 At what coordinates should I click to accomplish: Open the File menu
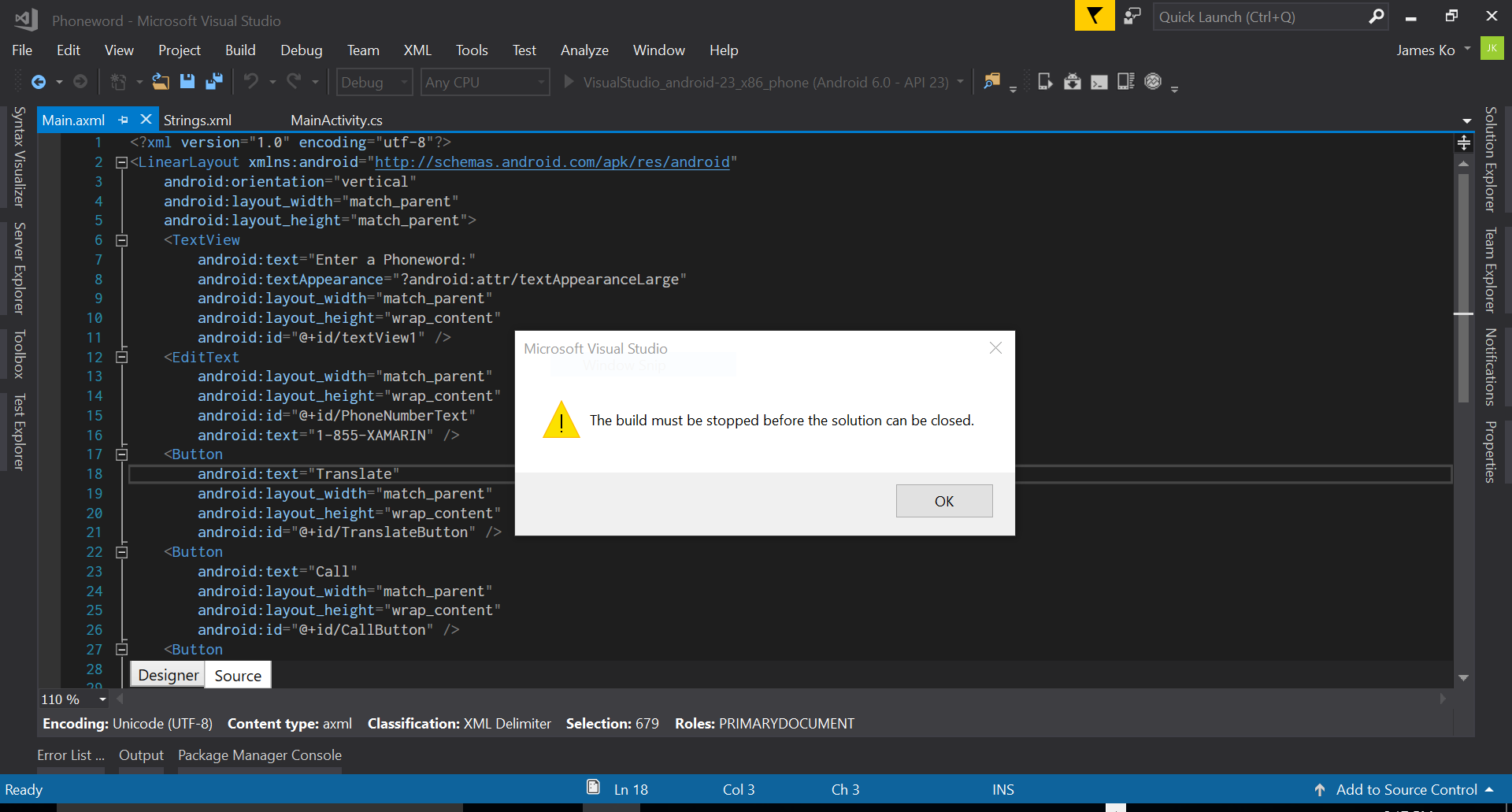(22, 50)
